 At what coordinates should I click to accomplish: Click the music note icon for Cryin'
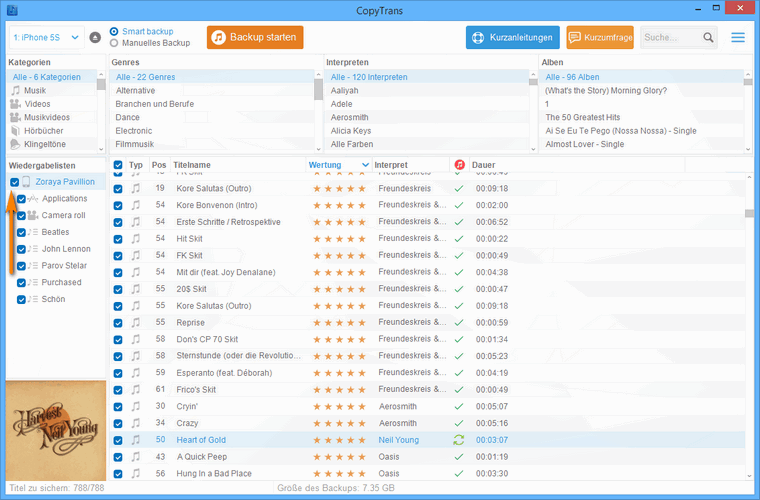click(x=136, y=406)
